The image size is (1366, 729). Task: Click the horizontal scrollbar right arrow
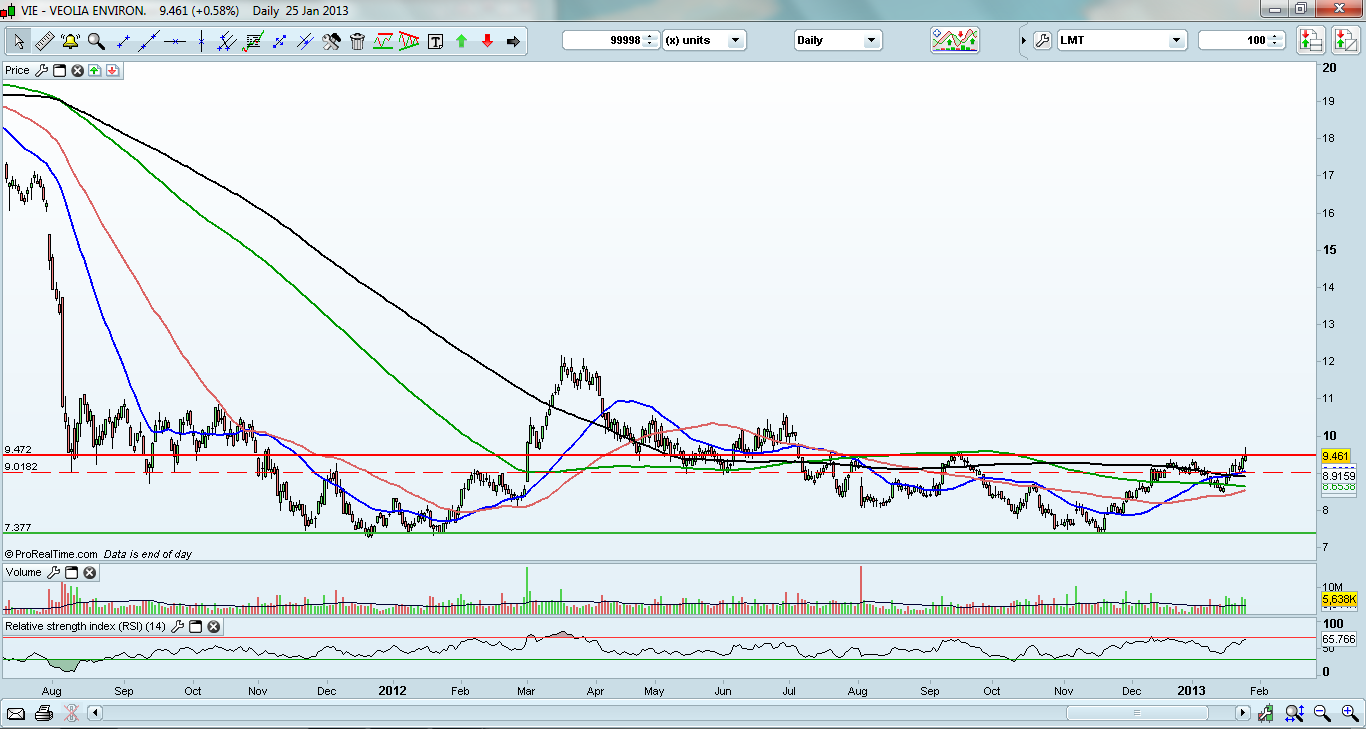(x=1243, y=713)
